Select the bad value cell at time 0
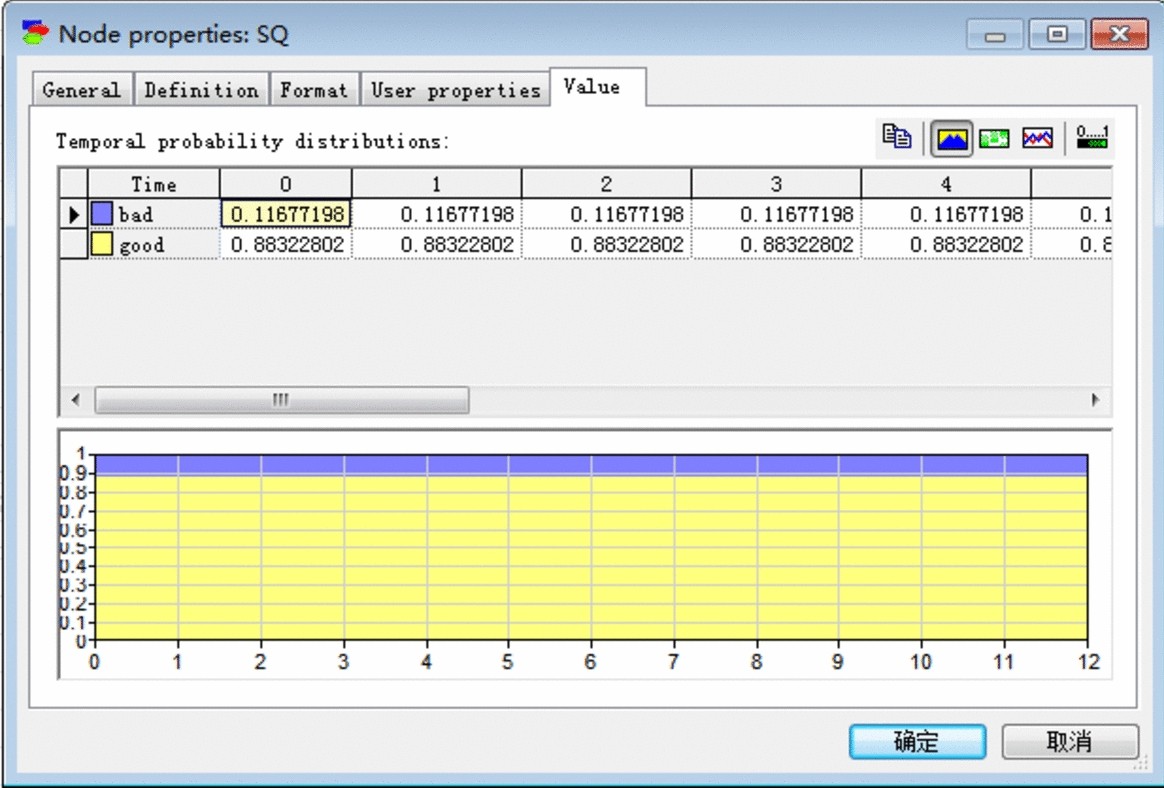The height and width of the screenshot is (788, 1164). coord(287,214)
